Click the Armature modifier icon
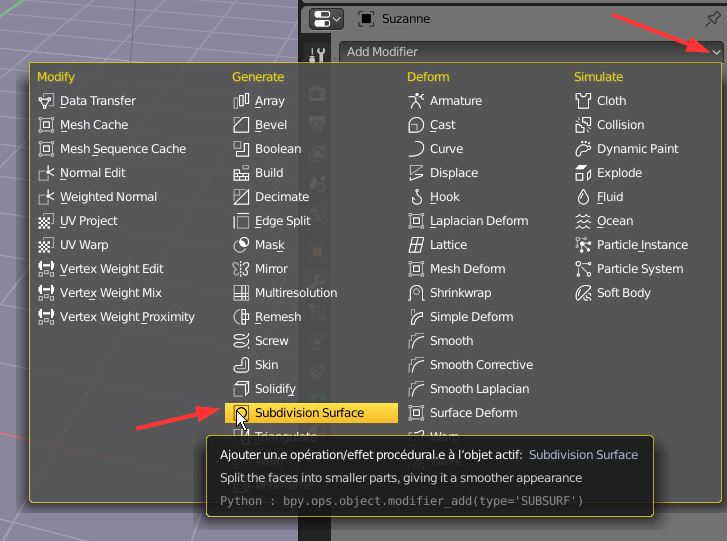727x541 pixels. [416, 101]
